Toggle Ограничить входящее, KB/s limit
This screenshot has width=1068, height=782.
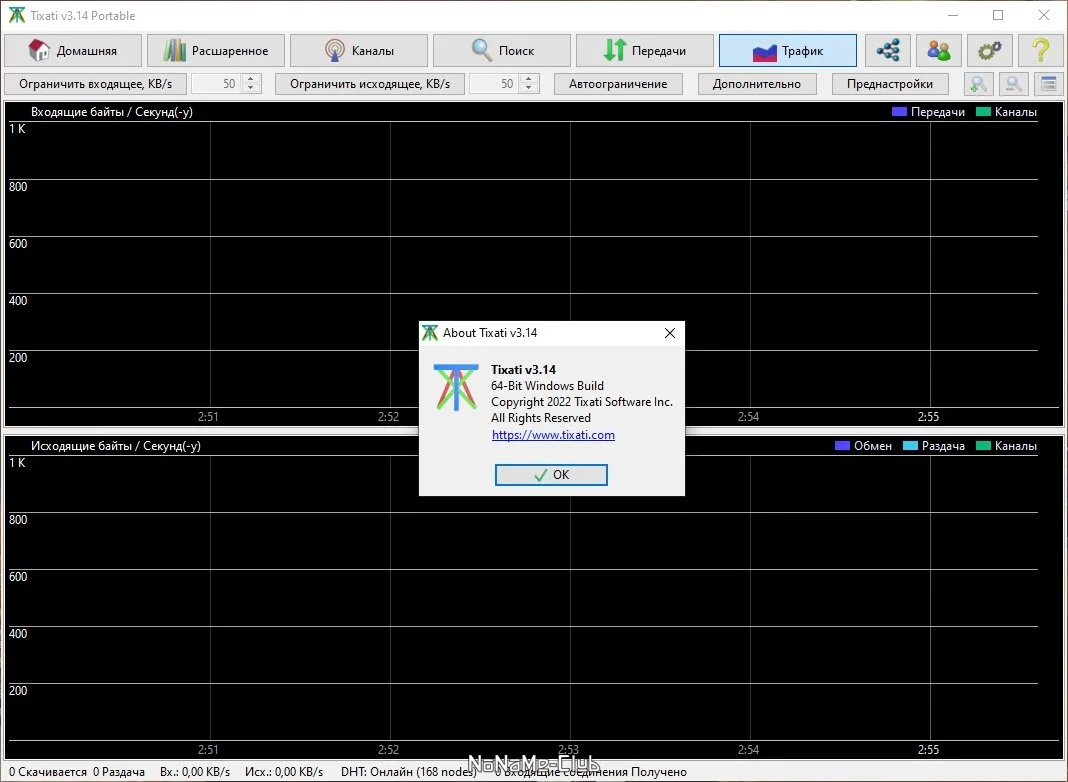pyautogui.click(x=95, y=84)
